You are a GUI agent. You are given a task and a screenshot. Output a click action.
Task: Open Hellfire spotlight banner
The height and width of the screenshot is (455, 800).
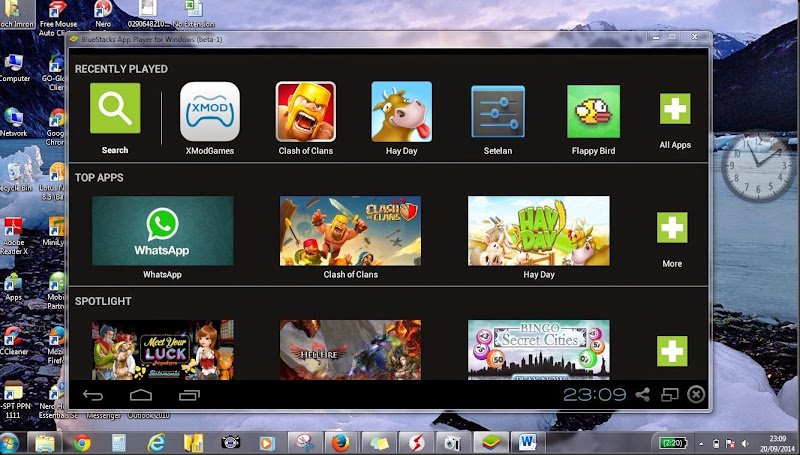click(x=351, y=349)
